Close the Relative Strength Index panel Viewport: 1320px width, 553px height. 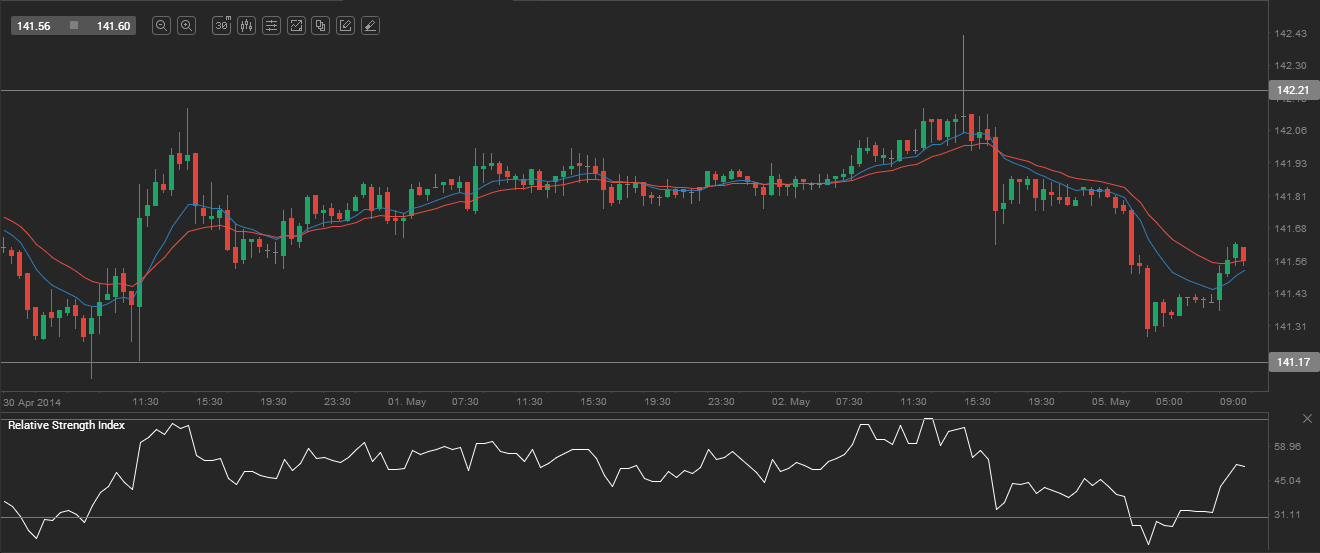(x=1307, y=418)
